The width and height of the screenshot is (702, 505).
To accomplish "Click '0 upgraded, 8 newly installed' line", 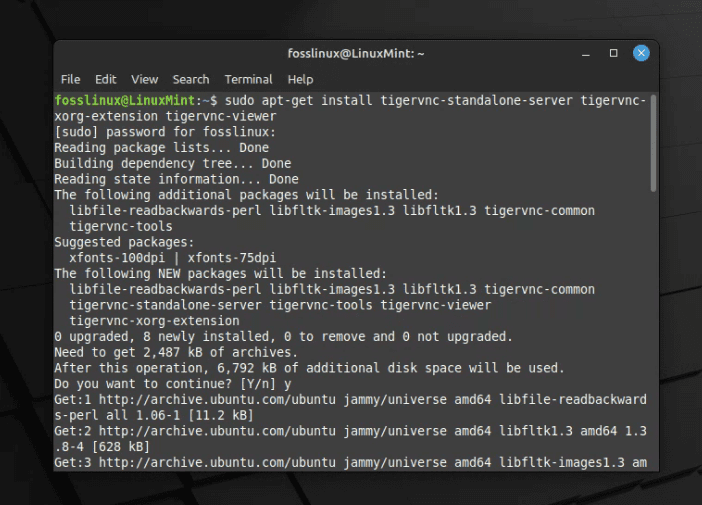I will point(283,337).
